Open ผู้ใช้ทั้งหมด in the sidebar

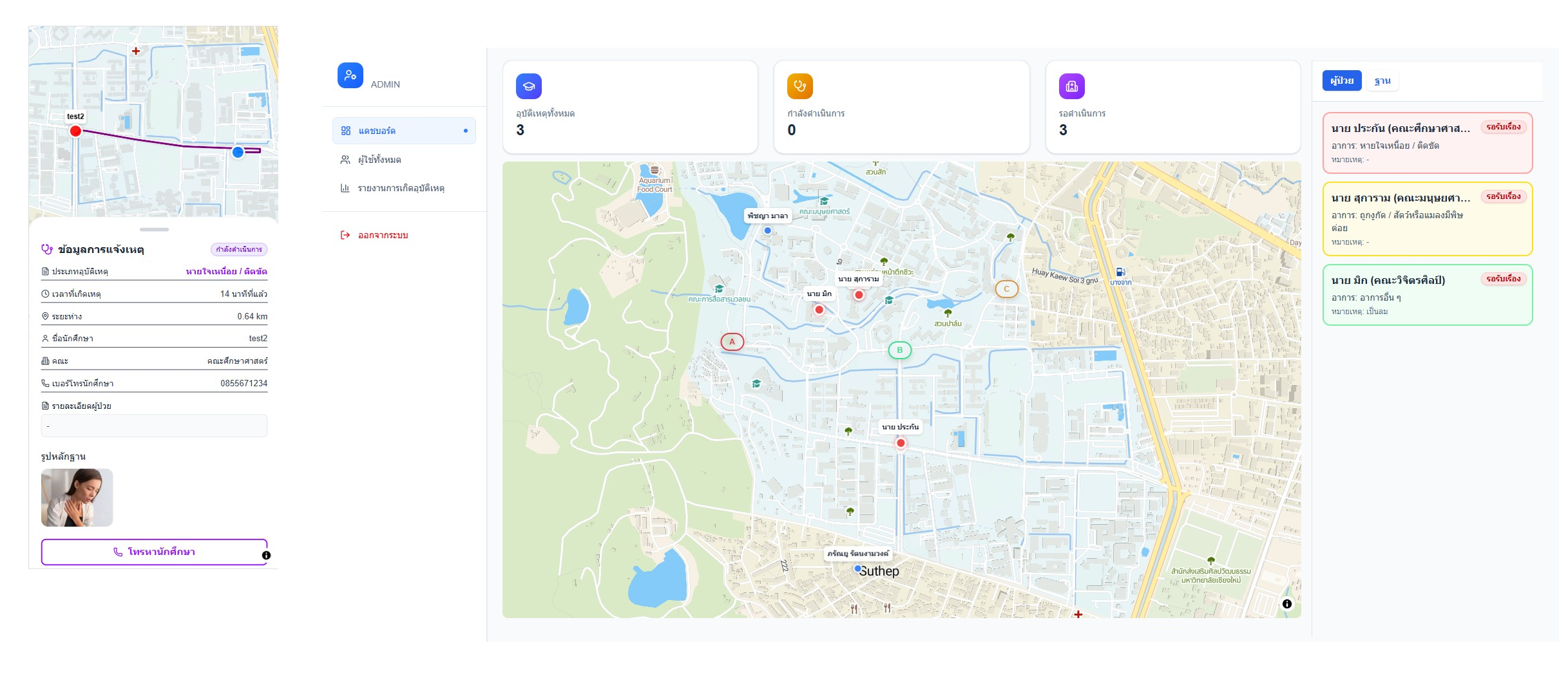pos(379,160)
